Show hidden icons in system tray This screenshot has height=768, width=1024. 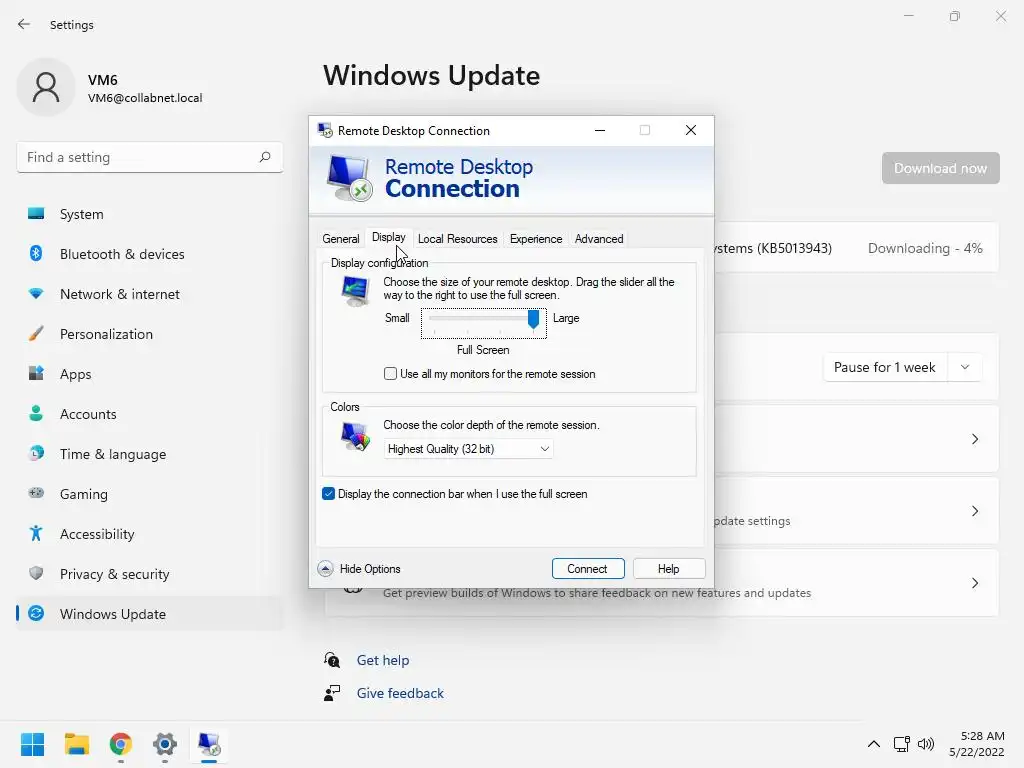click(x=874, y=744)
